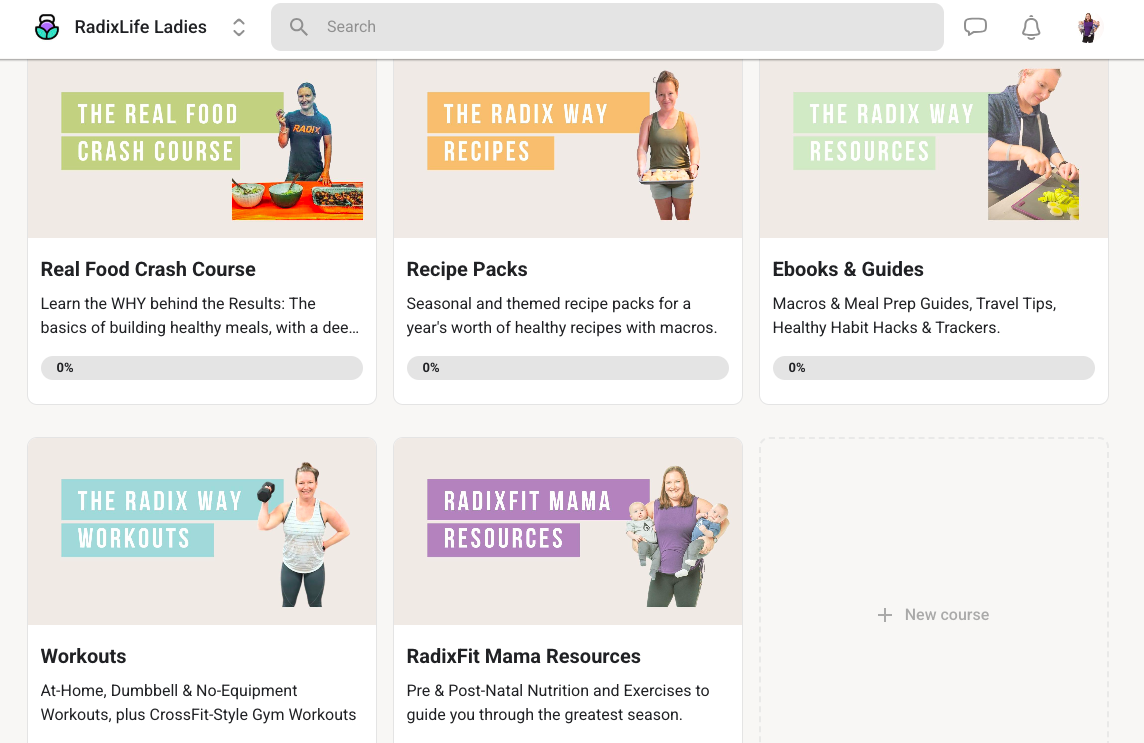
Task: Open the Ebooks & Guides course title
Action: [848, 269]
